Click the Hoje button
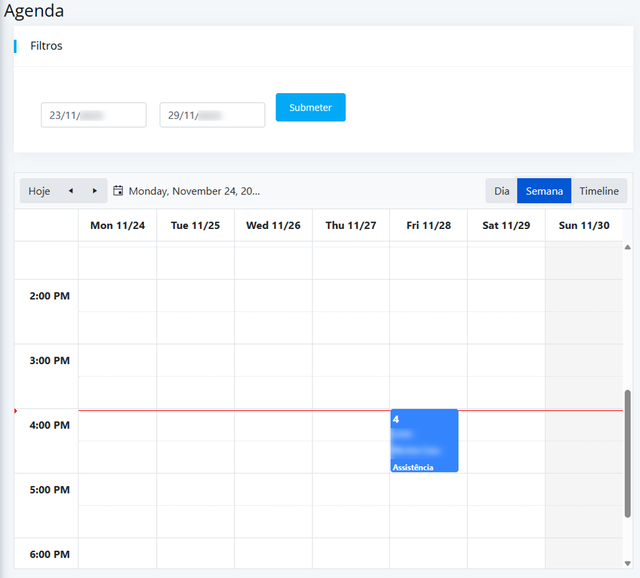 pos(39,191)
